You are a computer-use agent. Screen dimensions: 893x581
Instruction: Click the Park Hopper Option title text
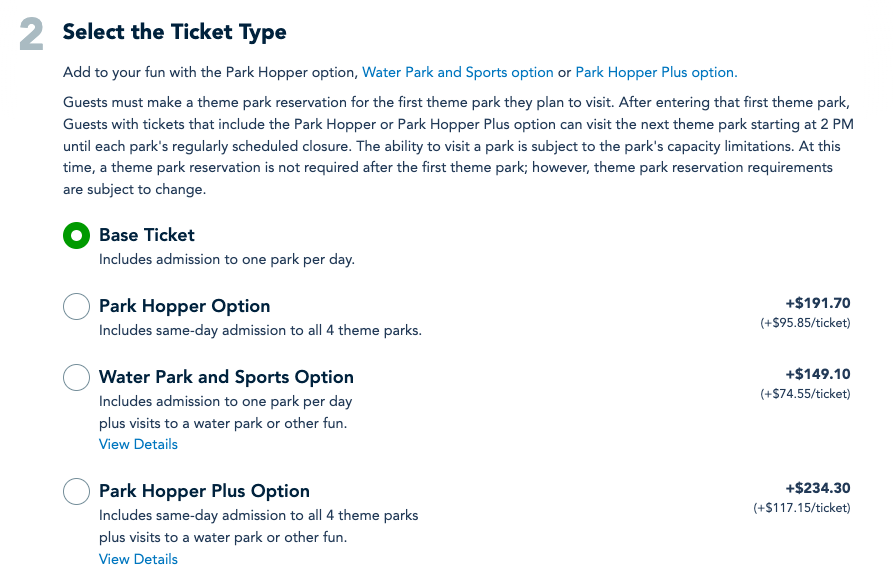(184, 306)
